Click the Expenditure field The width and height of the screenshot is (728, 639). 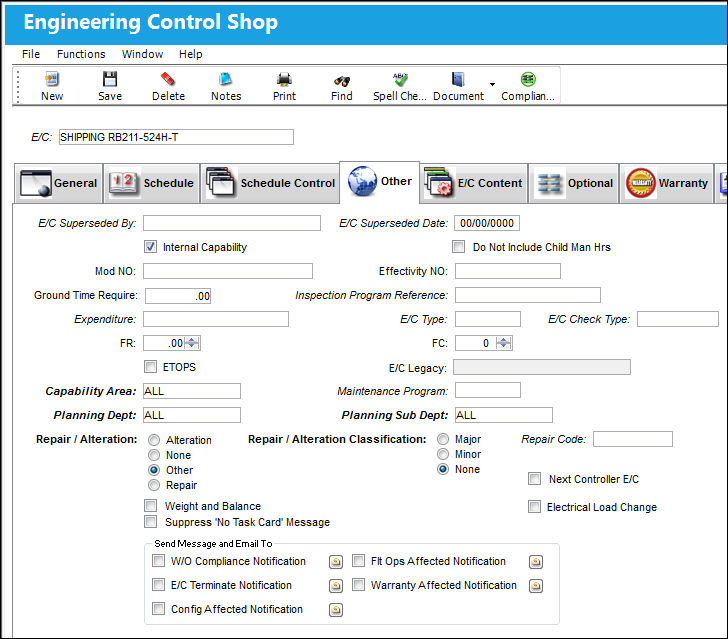point(215,319)
